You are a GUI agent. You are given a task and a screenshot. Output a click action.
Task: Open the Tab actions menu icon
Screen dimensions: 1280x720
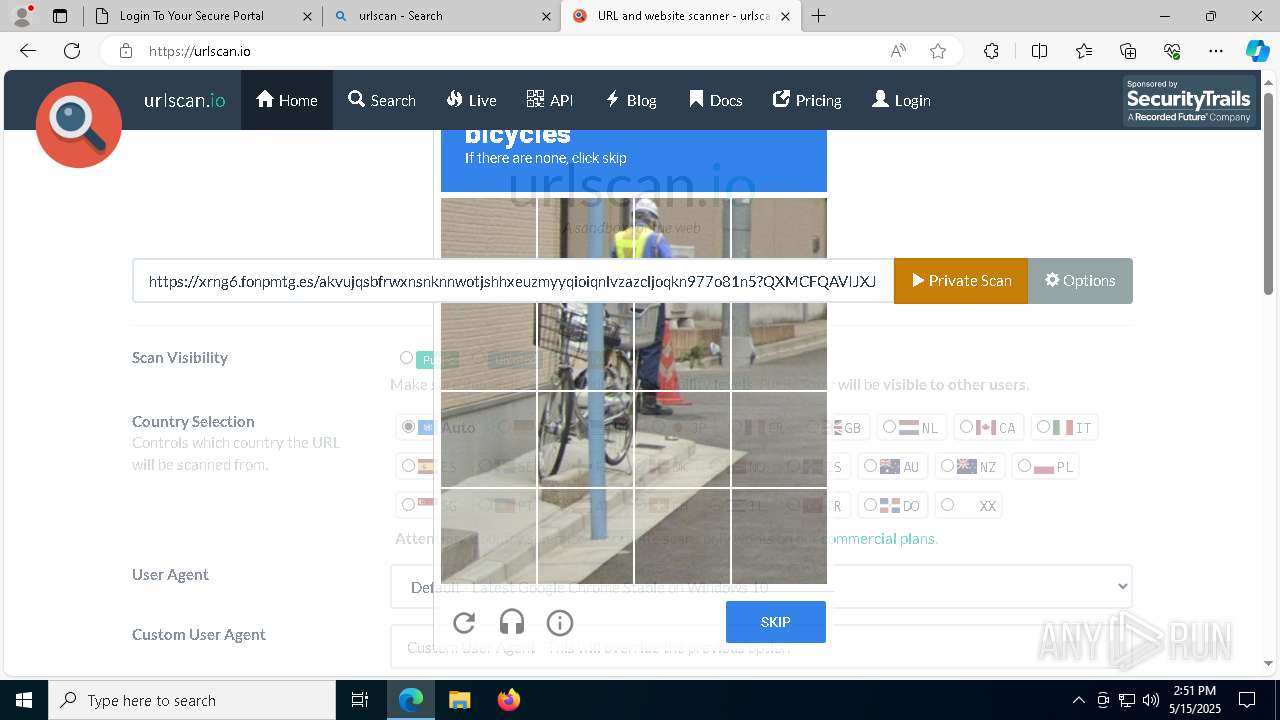60,16
